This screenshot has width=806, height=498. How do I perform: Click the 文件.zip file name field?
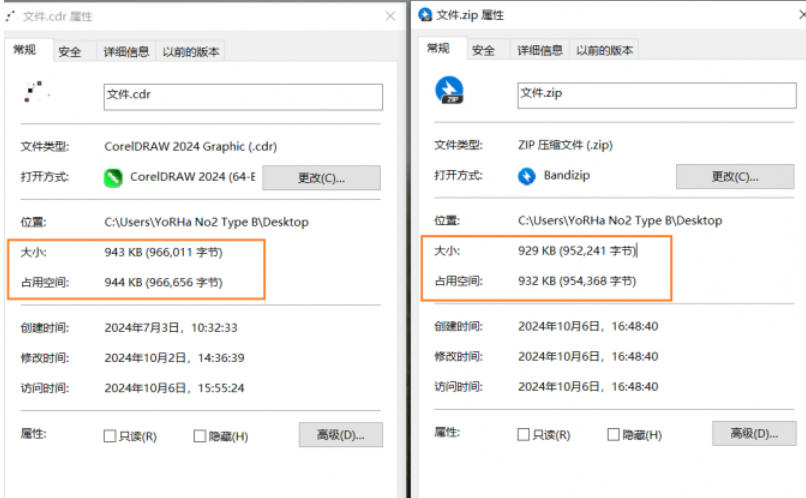(x=657, y=95)
